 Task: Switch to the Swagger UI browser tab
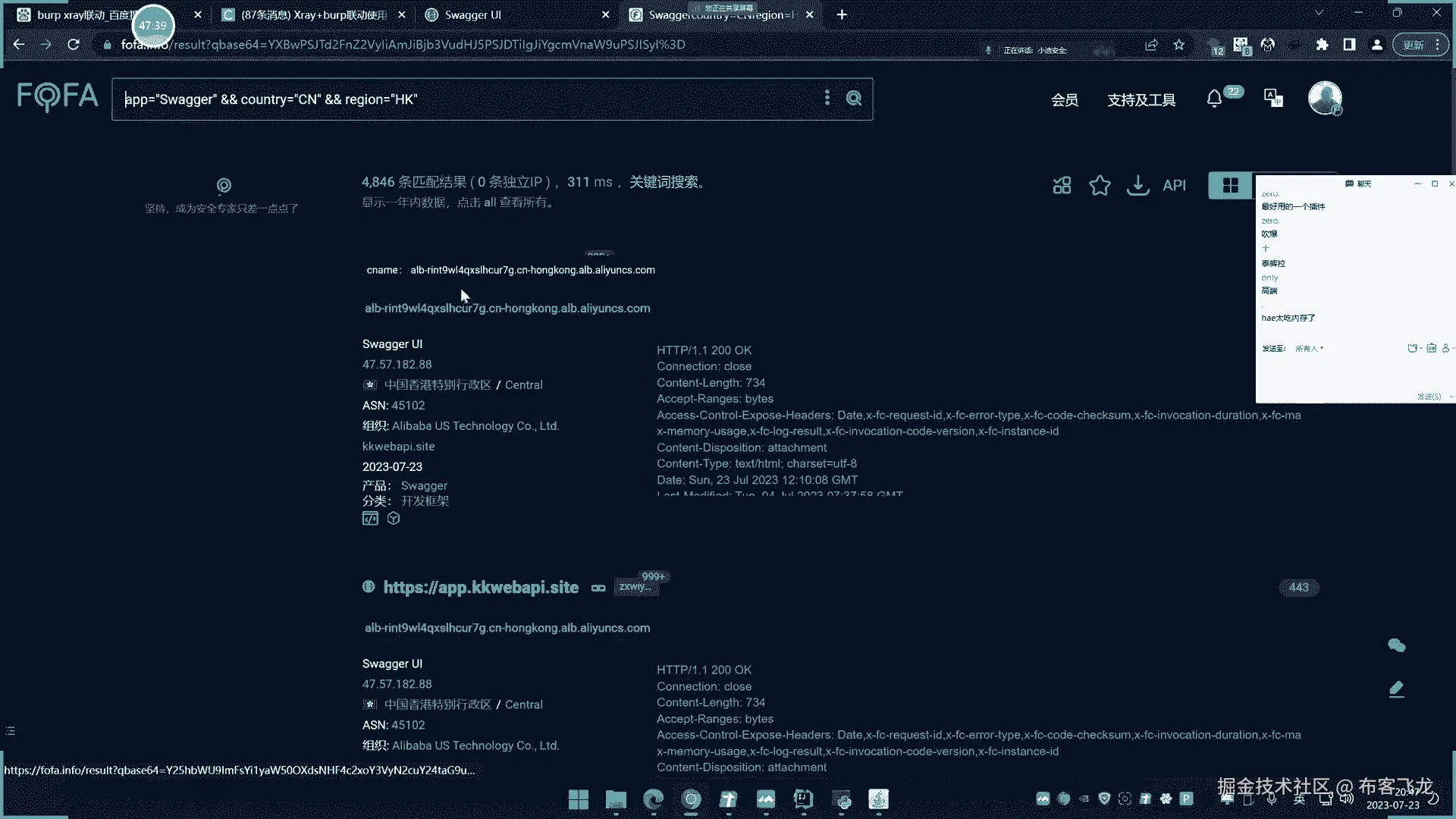473,14
